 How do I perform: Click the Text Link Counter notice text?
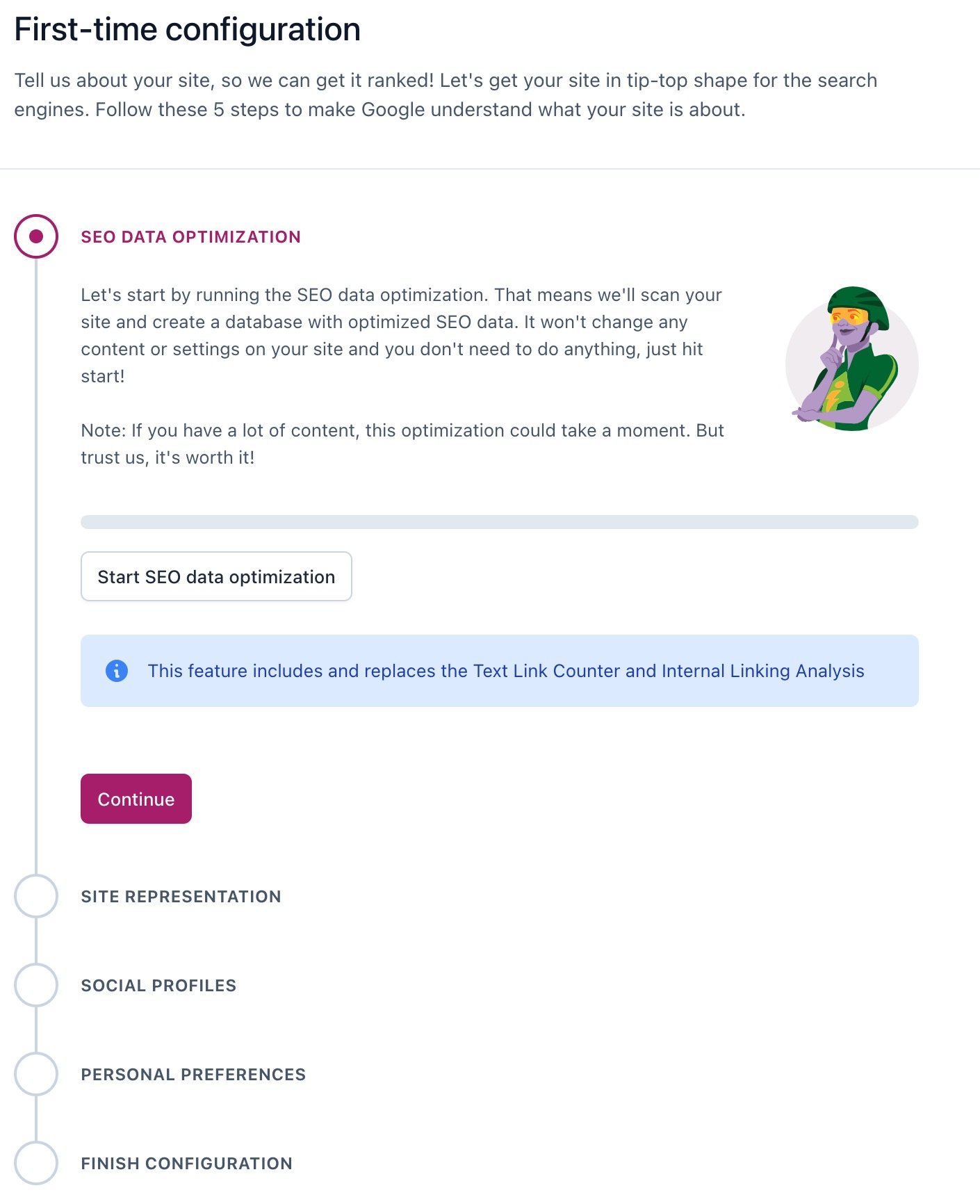505,671
